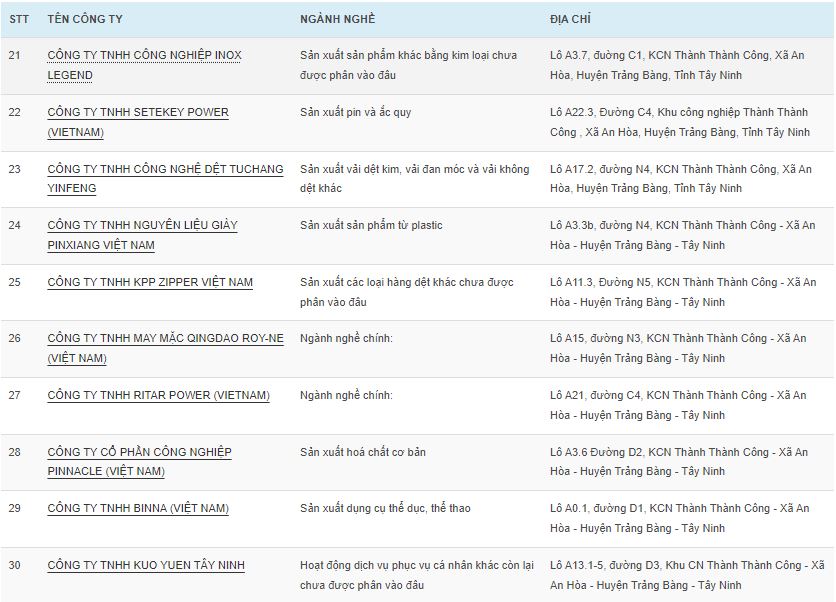Click the 'Sản xuất sản phẩm từ plastic' cell
Image resolution: width=836 pixels, height=602 pixels.
(x=371, y=226)
